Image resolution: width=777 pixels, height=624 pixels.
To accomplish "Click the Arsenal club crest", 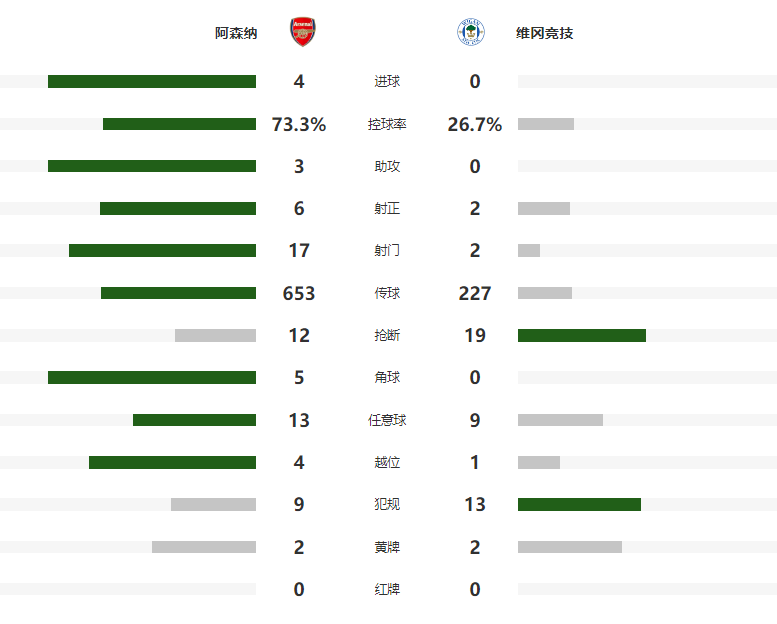I will click(x=300, y=33).
